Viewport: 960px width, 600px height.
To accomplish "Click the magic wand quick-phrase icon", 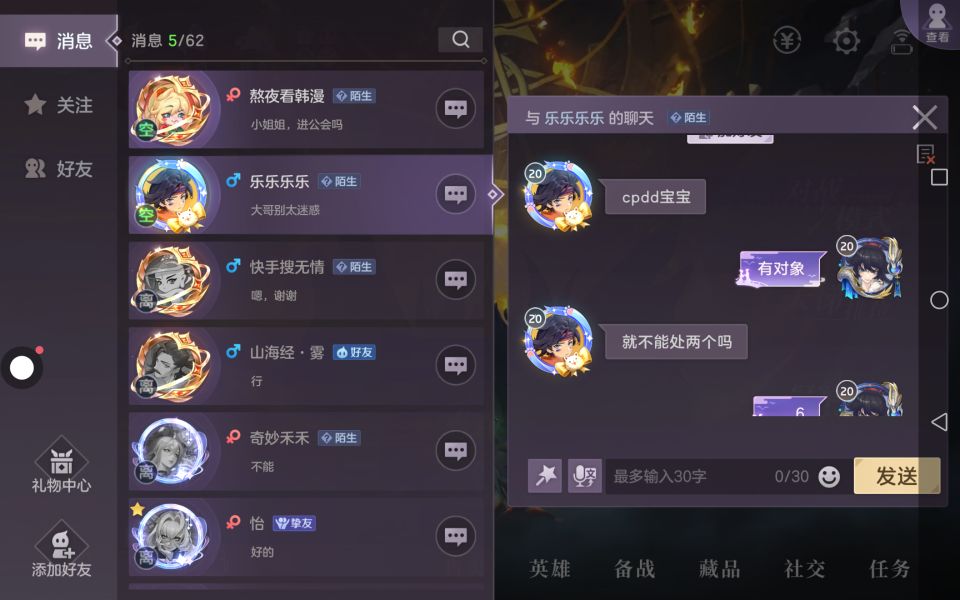I will click(545, 476).
